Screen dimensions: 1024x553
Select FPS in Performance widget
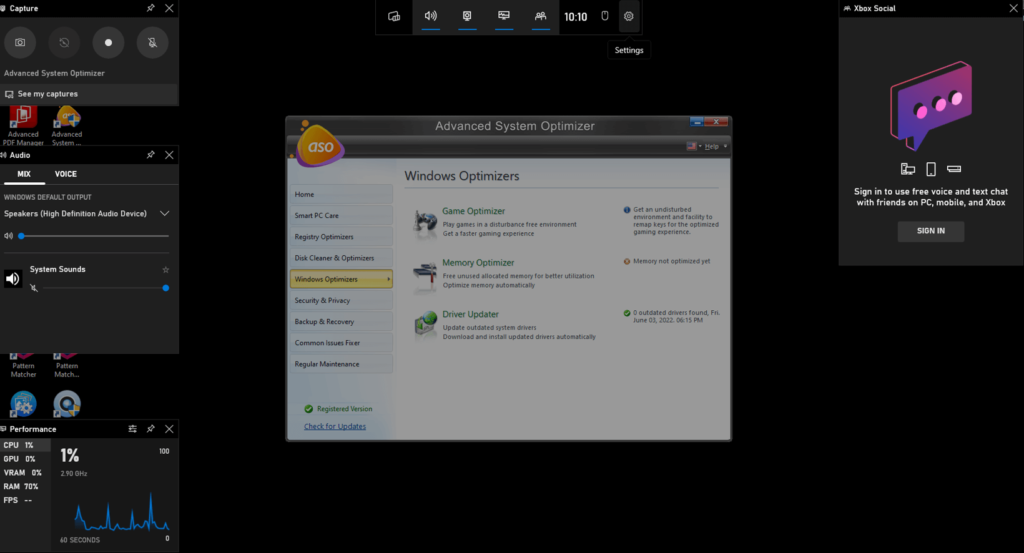point(25,500)
